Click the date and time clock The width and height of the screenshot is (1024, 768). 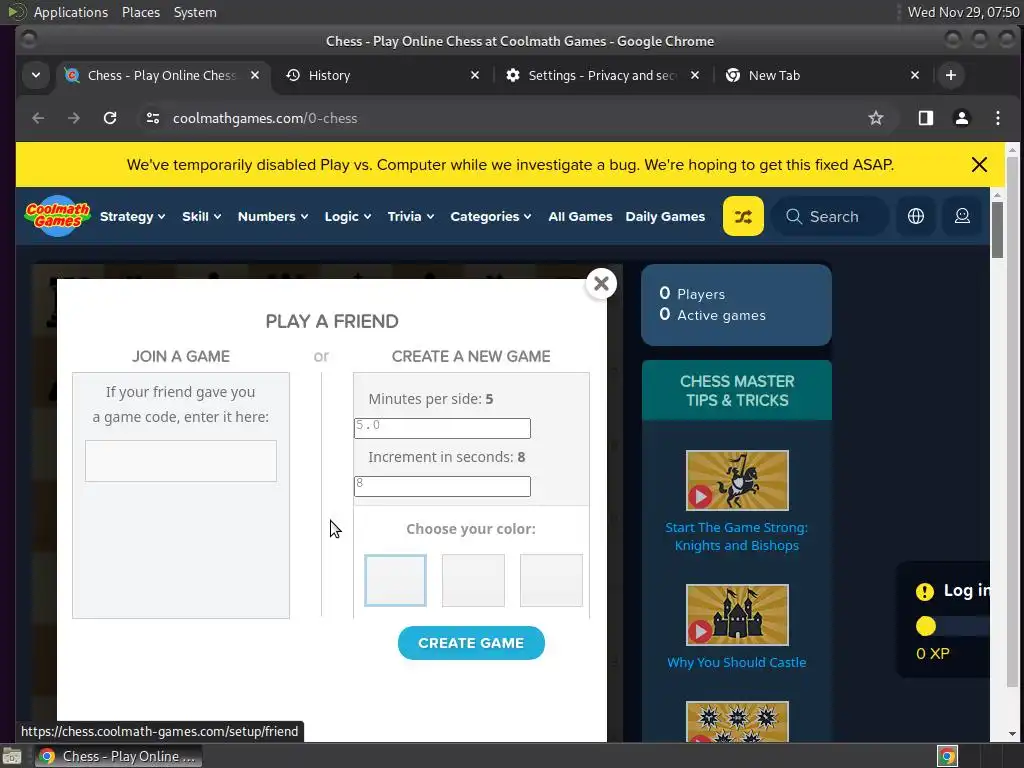[x=963, y=12]
